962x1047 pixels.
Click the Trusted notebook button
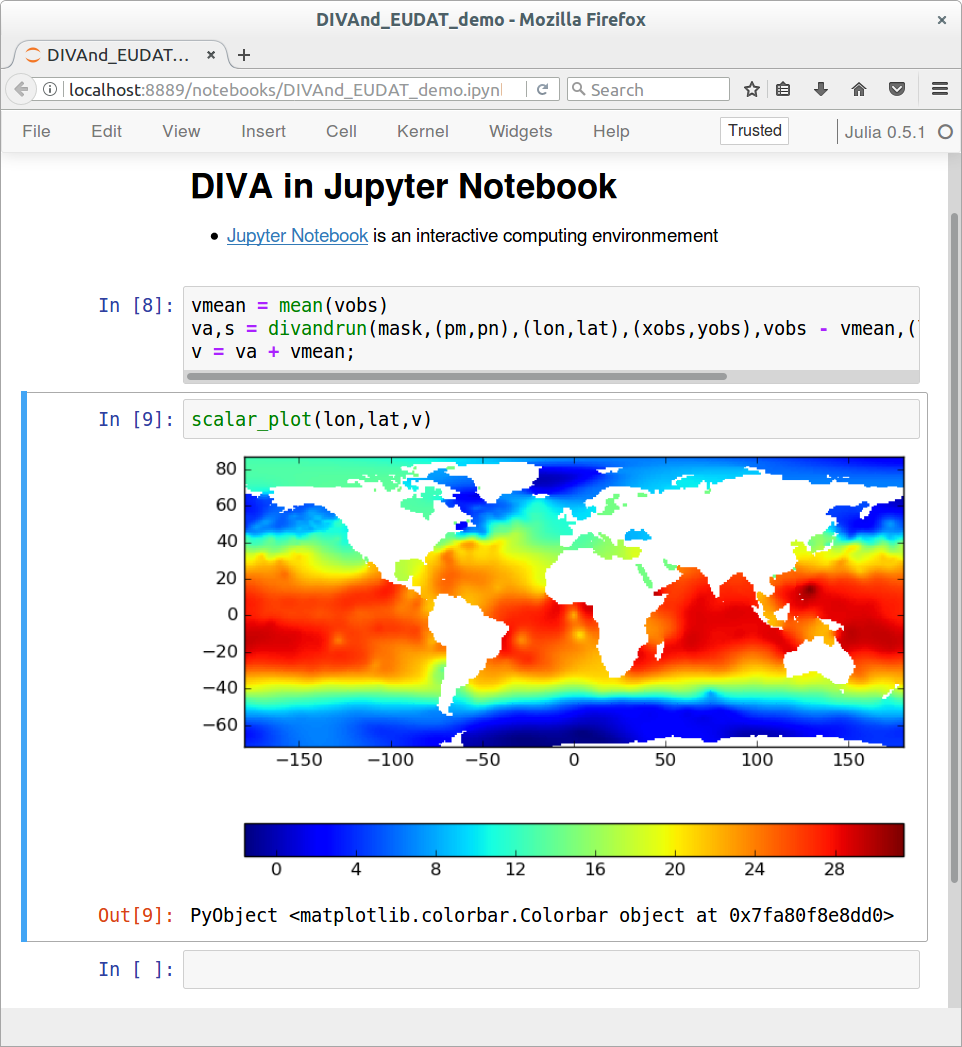[754, 131]
